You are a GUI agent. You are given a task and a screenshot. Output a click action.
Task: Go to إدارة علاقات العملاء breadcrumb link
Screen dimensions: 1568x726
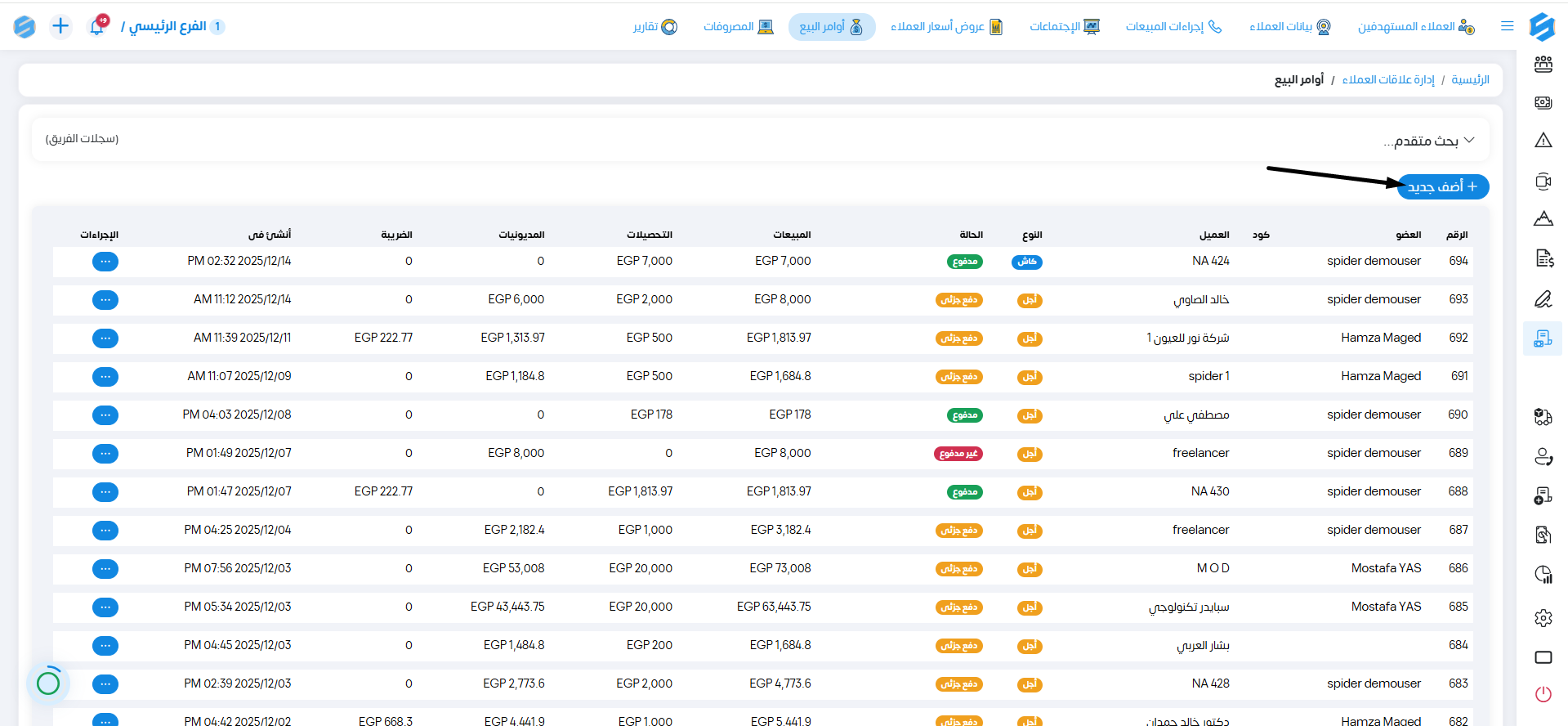tap(1387, 79)
